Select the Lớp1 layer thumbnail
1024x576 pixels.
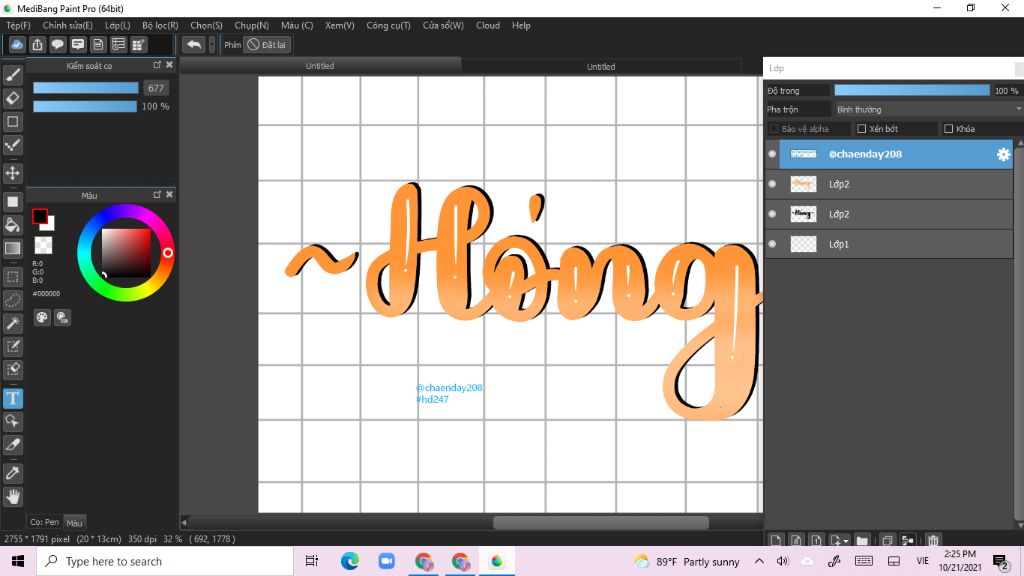[x=803, y=244]
